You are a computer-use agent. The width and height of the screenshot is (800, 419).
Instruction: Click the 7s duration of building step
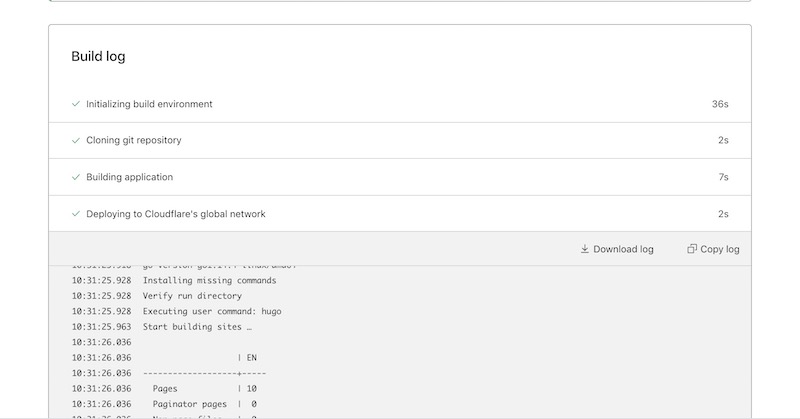[x=723, y=177]
